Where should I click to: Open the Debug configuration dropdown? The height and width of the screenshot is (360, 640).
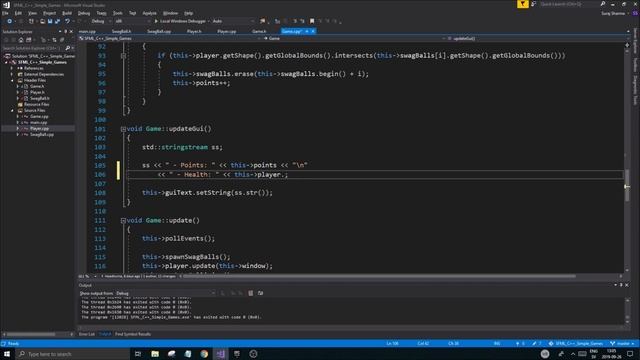click(x=101, y=21)
